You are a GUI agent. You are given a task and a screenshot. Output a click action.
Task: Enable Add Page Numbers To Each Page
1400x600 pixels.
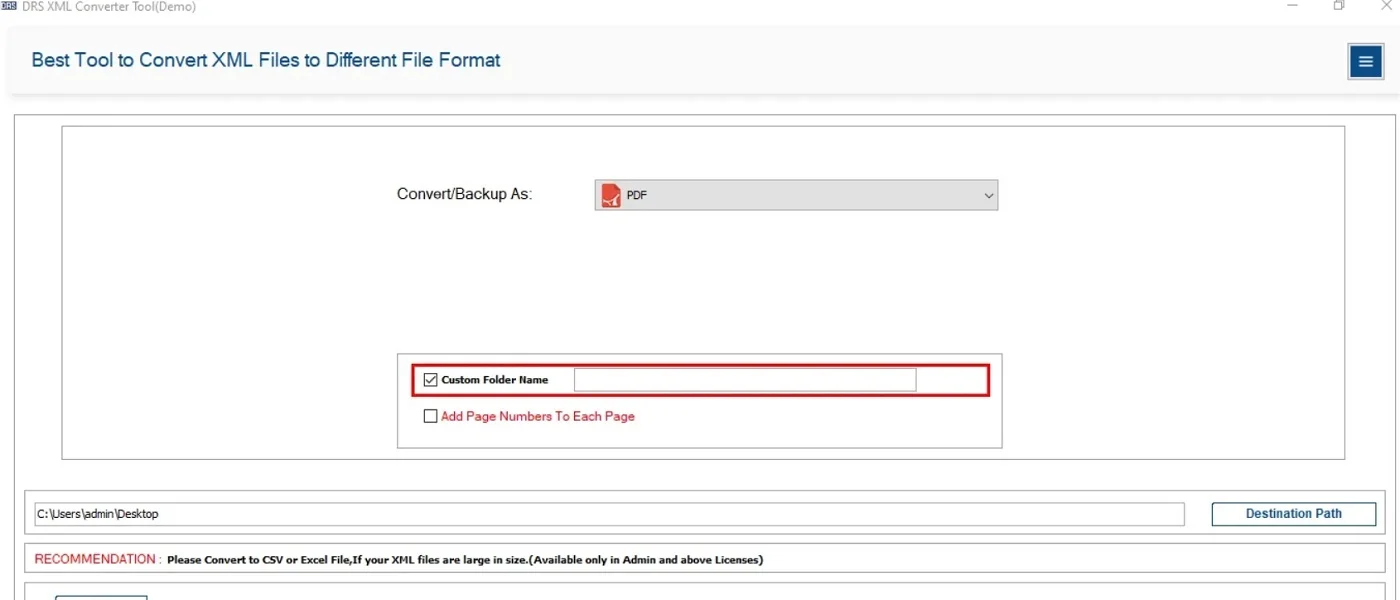coord(431,416)
